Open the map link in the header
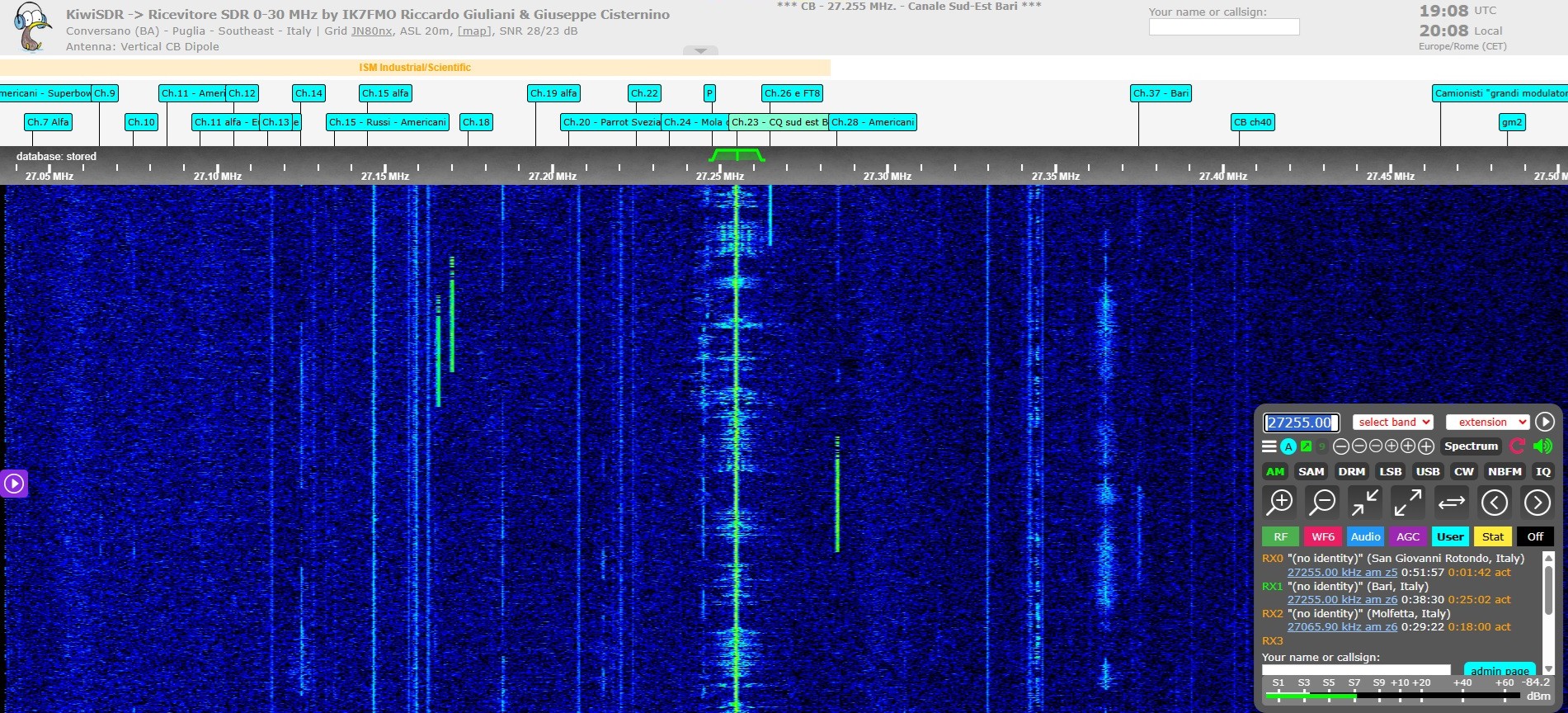The image size is (1568, 713). (x=473, y=31)
